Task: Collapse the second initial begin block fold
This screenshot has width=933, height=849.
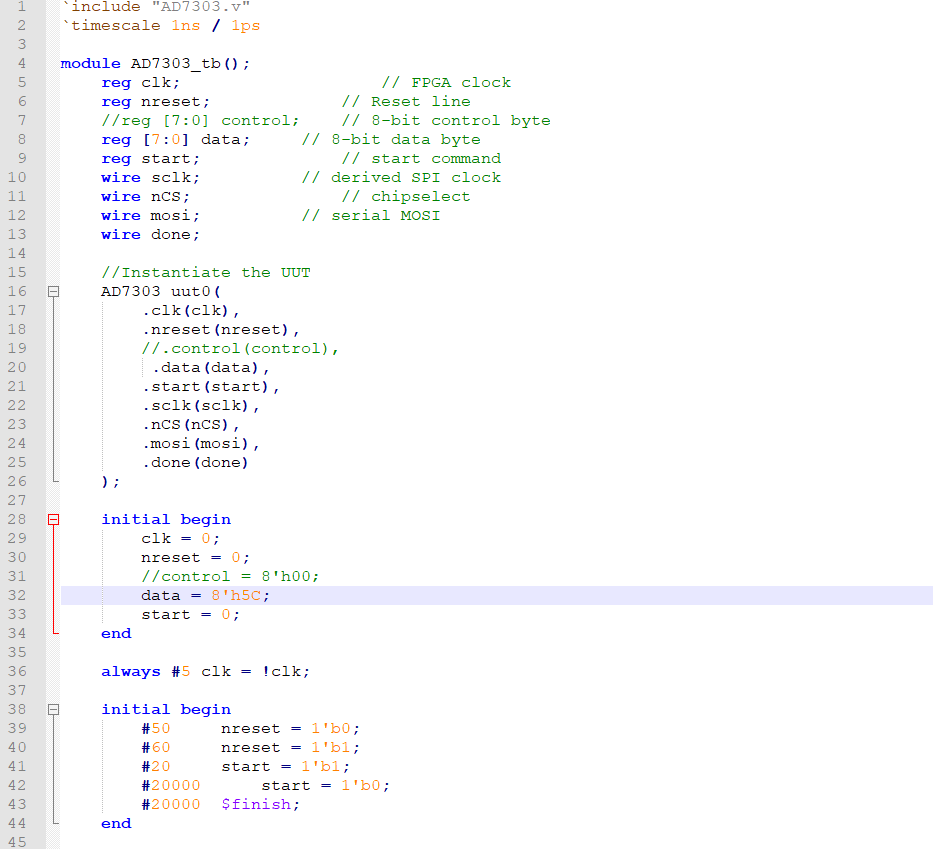Action: [x=54, y=709]
